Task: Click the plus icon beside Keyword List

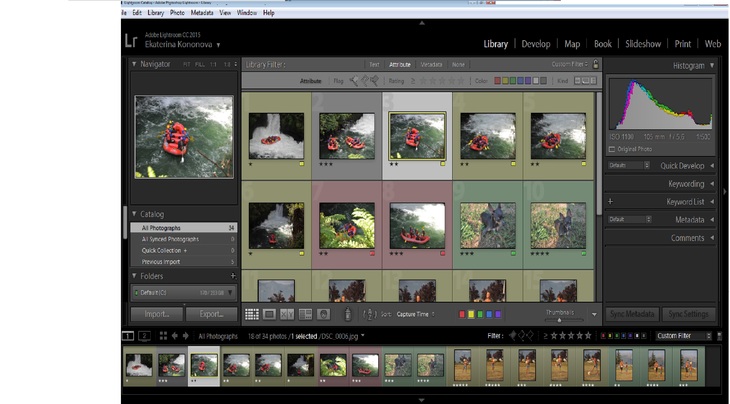Action: (x=610, y=202)
